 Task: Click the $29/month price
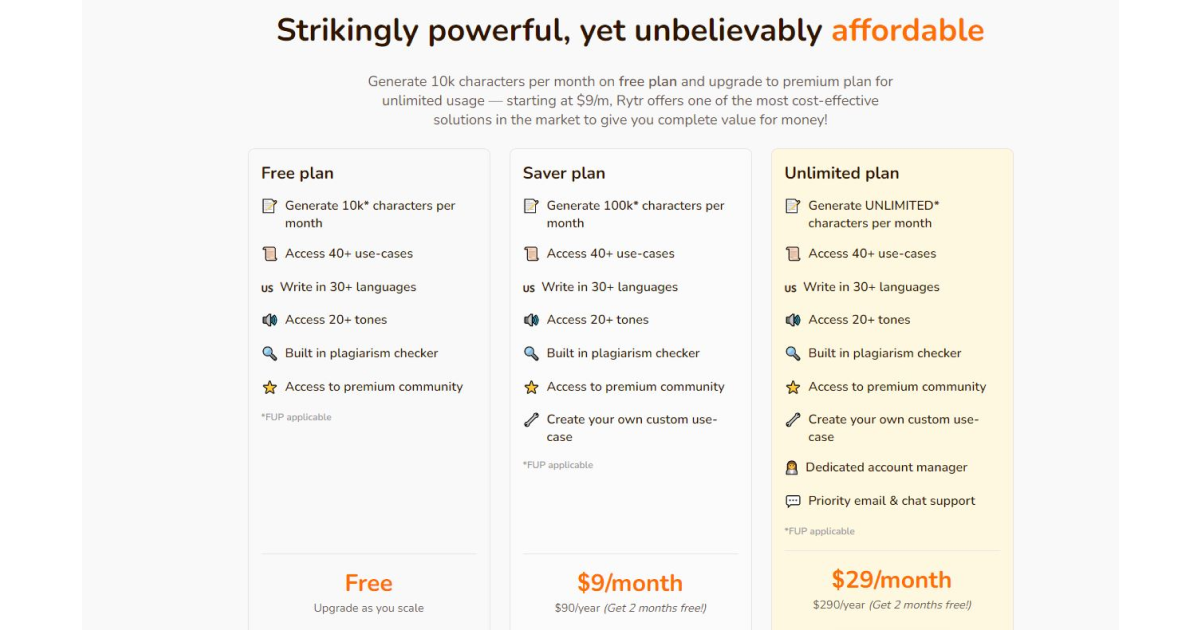(891, 580)
